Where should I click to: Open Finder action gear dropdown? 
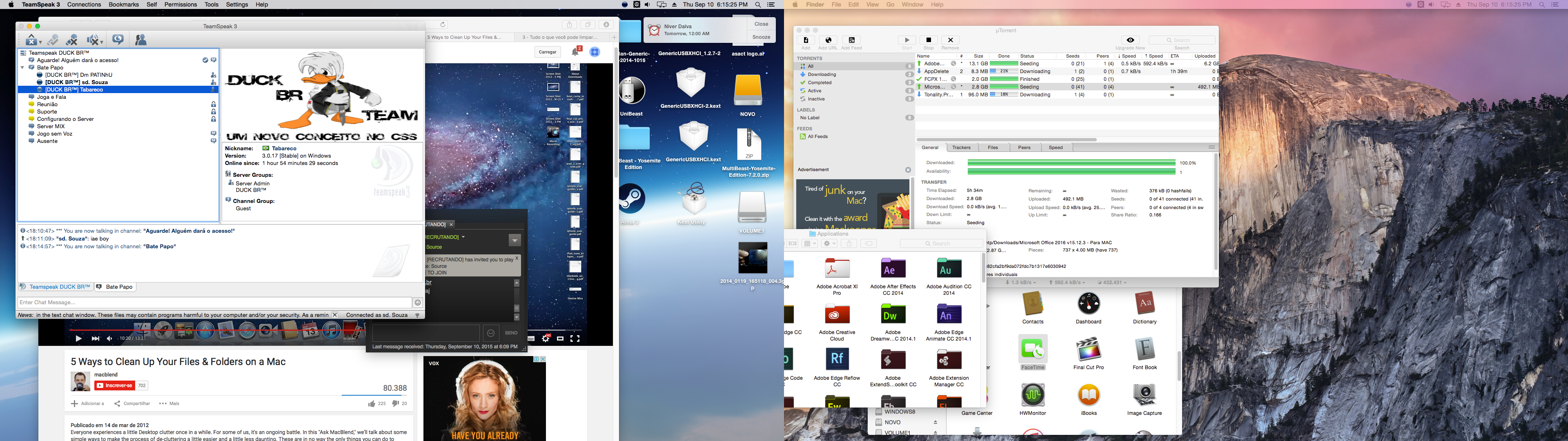coord(830,244)
